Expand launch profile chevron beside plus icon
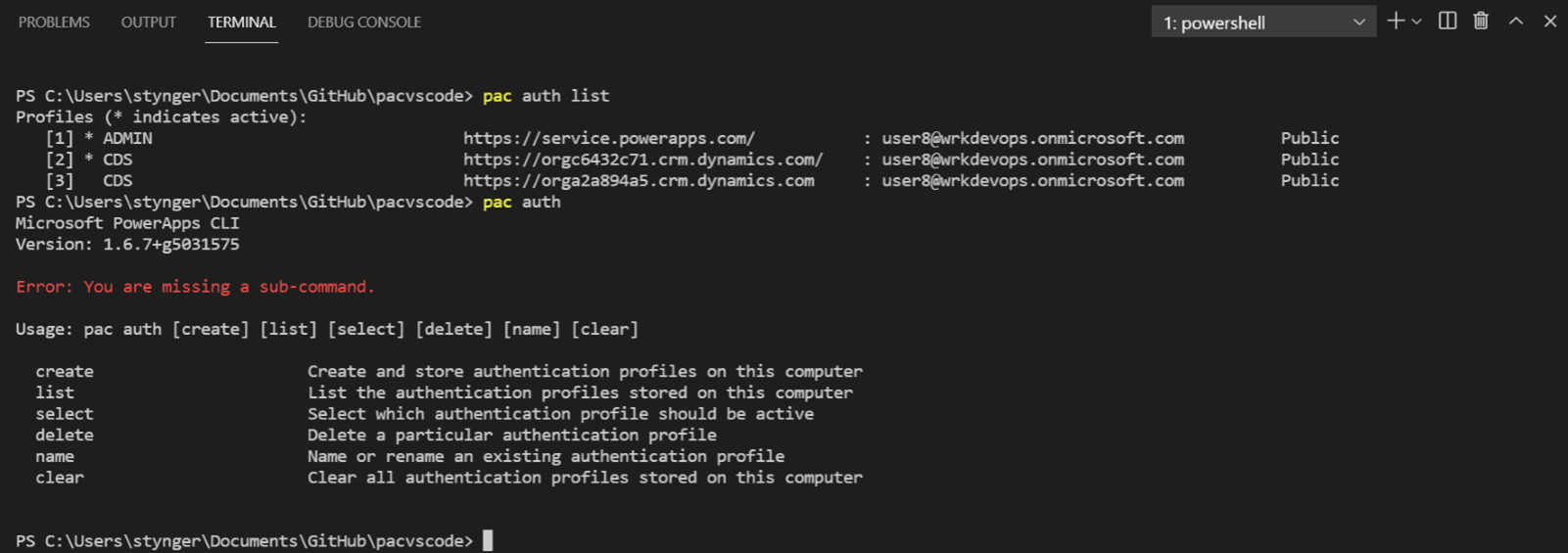This screenshot has height=553, width=1568. point(1416,22)
